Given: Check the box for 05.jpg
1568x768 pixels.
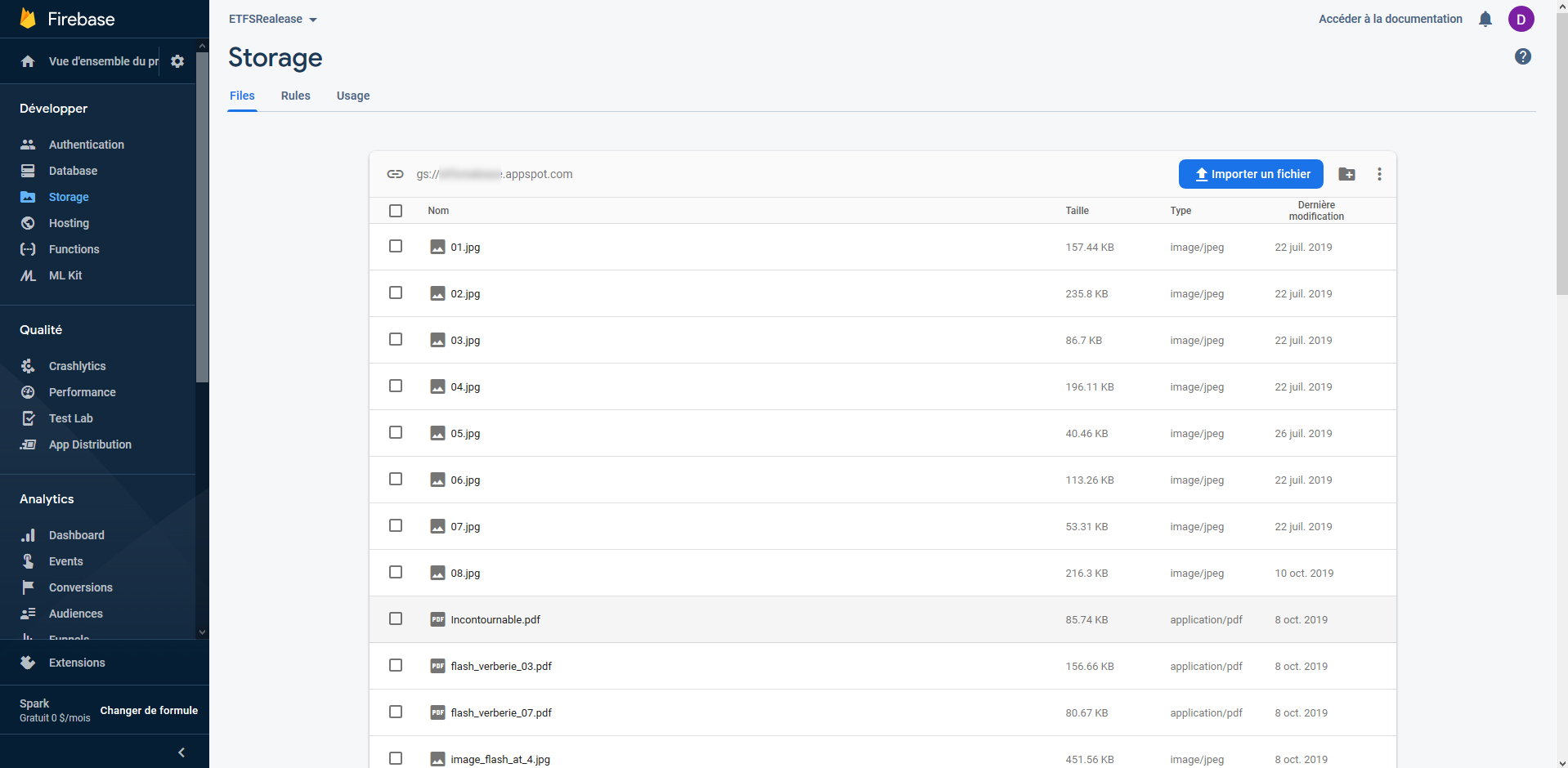Looking at the screenshot, I should (x=396, y=432).
